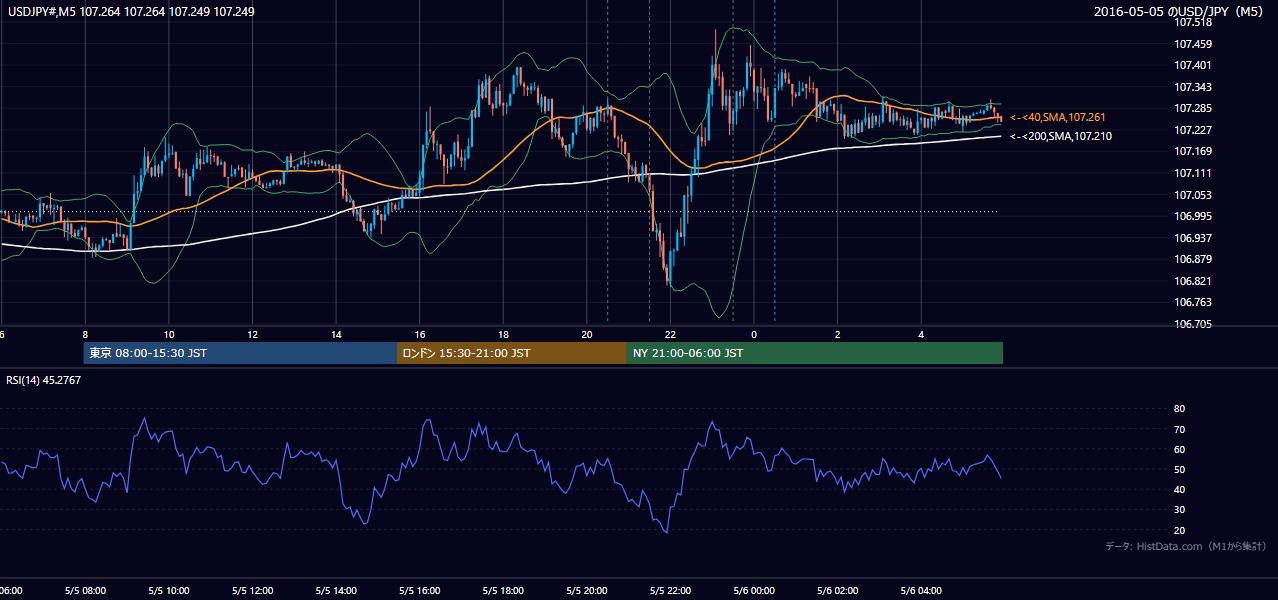Click the 5/5 20:00 date axis label

click(587, 590)
